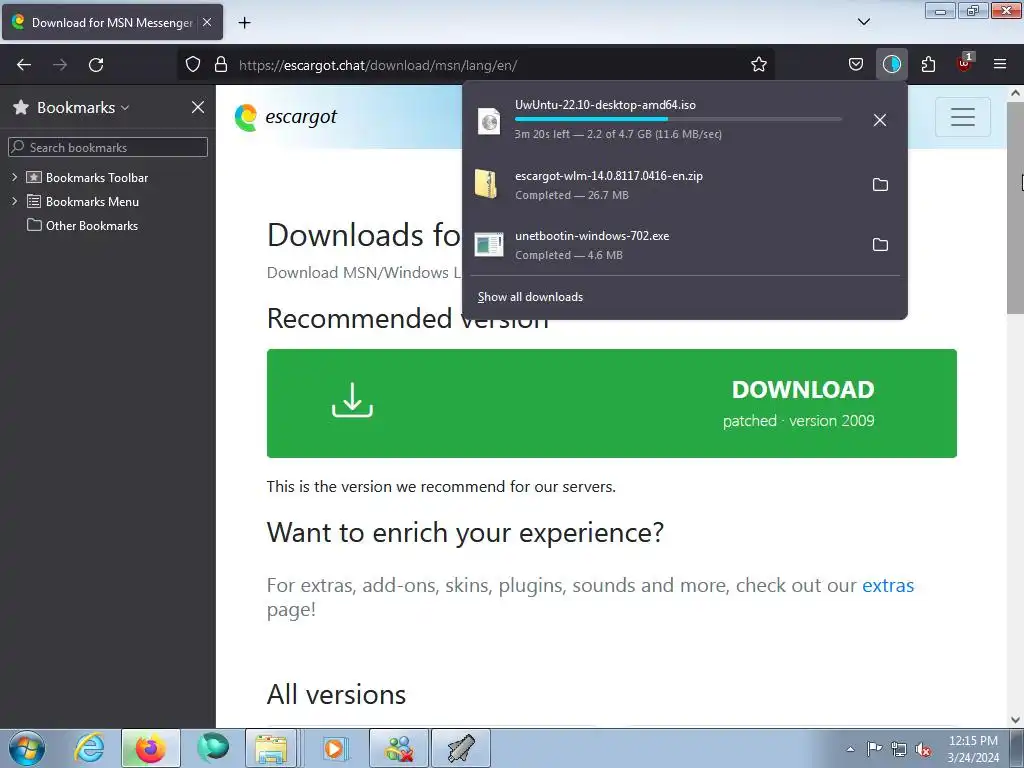
Task: Show unetbootin exe in folder
Action: pyautogui.click(x=880, y=245)
